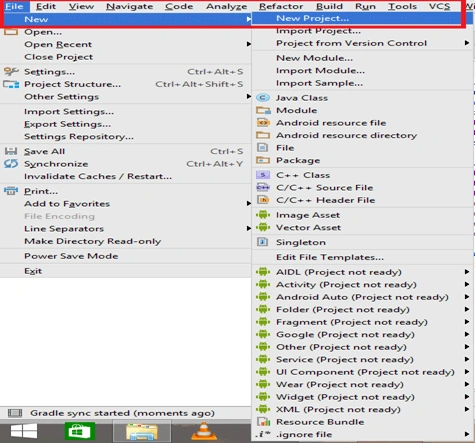Open the Run menu
The image size is (475, 443).
(365, 6)
